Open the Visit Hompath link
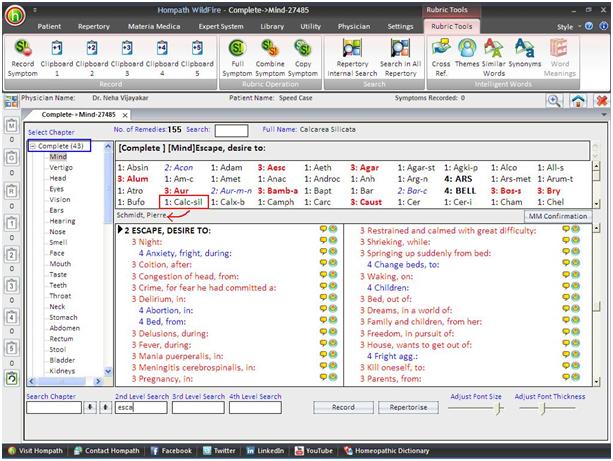Image resolution: width=613 pixels, height=461 pixels. tap(36, 450)
